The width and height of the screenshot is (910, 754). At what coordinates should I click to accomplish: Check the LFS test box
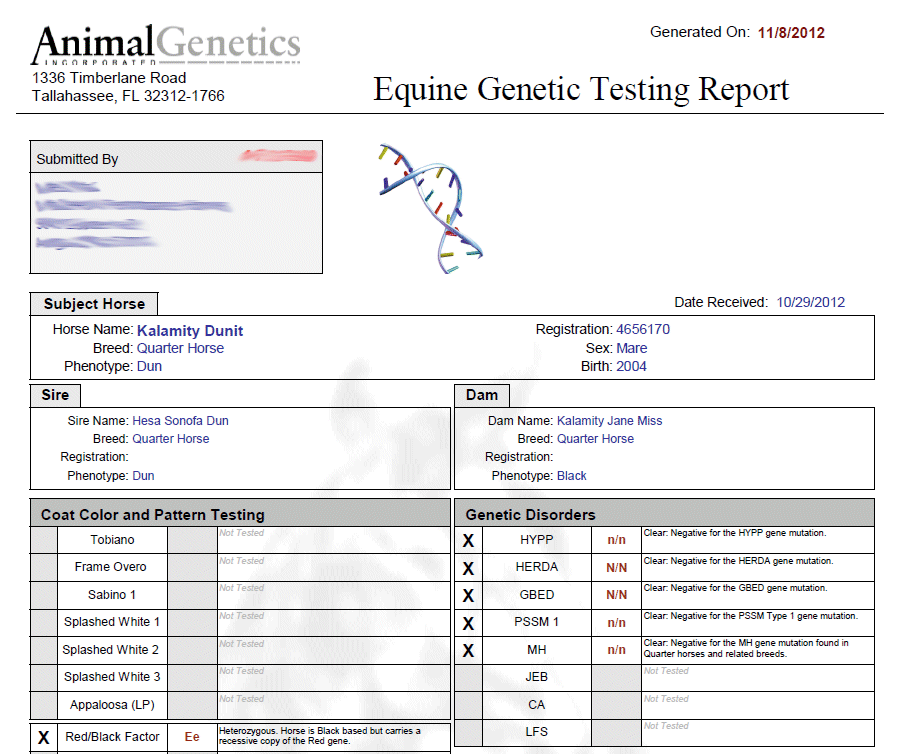(468, 733)
